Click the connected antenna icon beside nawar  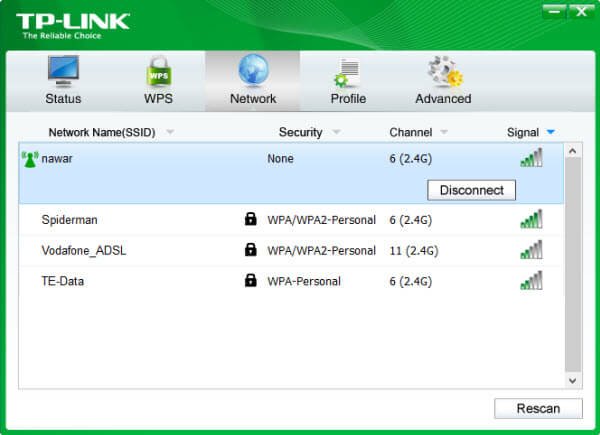point(30,159)
